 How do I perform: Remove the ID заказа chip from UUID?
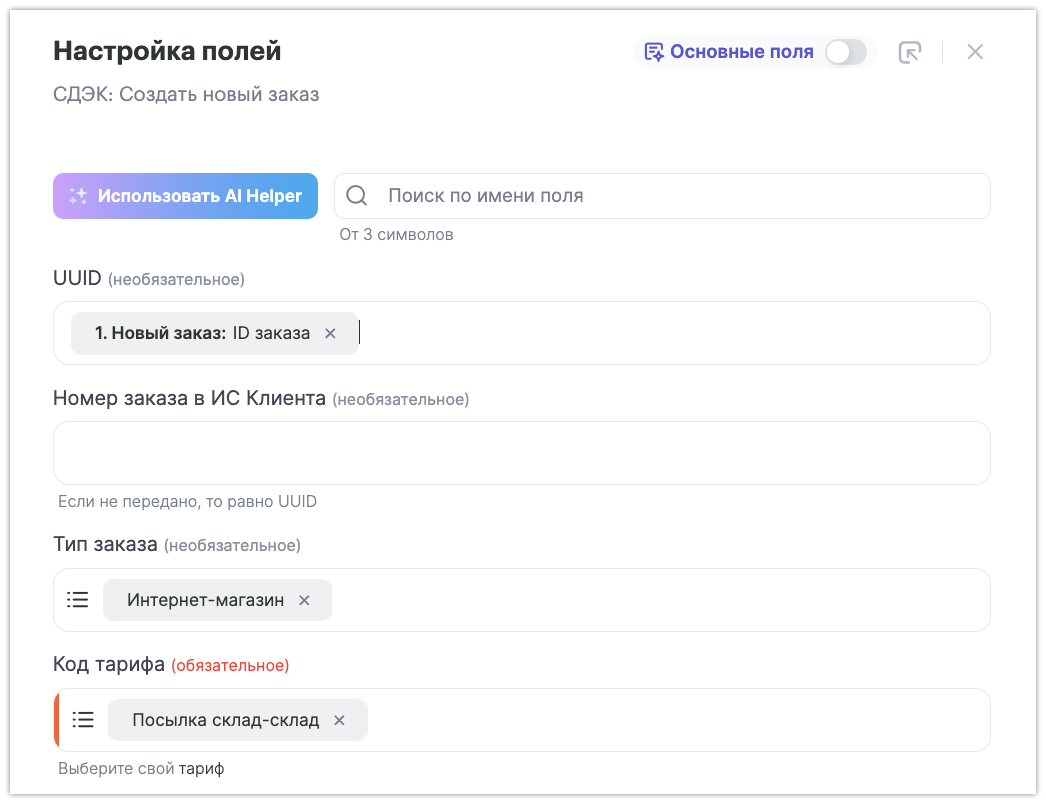(330, 333)
